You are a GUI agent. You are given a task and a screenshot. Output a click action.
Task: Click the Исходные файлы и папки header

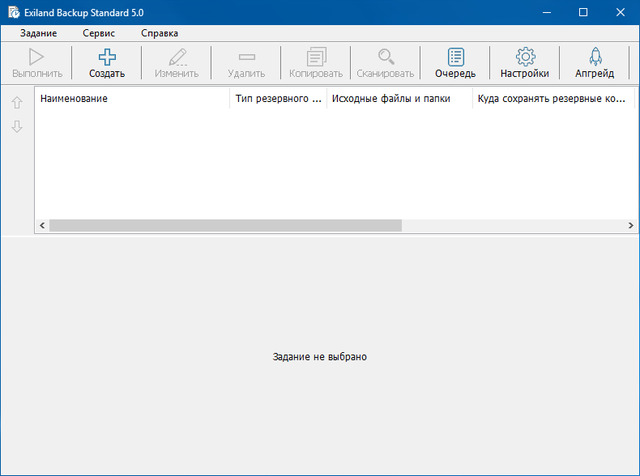400,99
